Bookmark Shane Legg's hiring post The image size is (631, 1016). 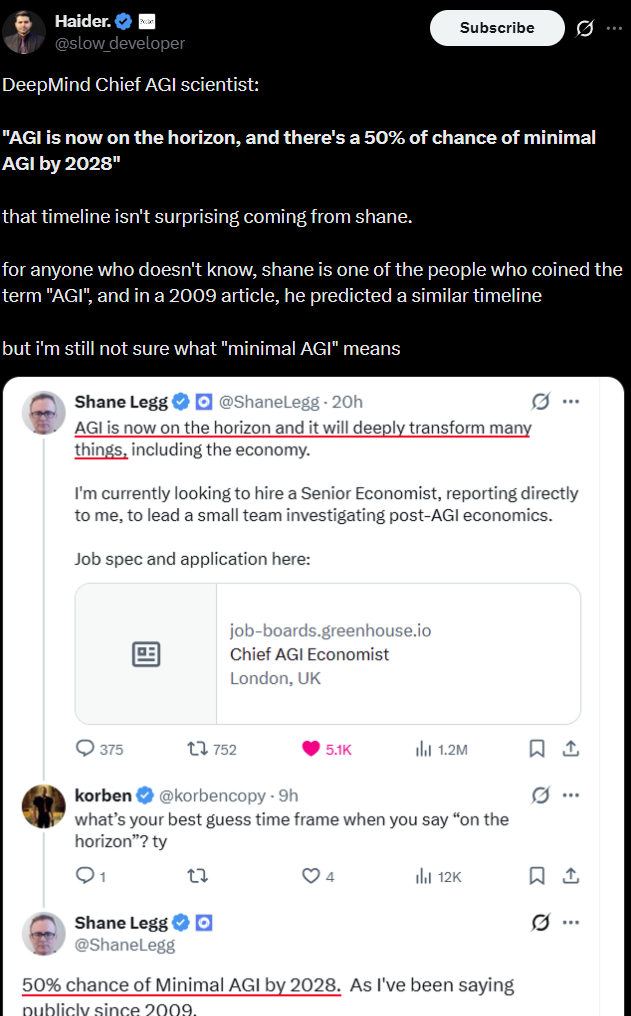tap(537, 748)
